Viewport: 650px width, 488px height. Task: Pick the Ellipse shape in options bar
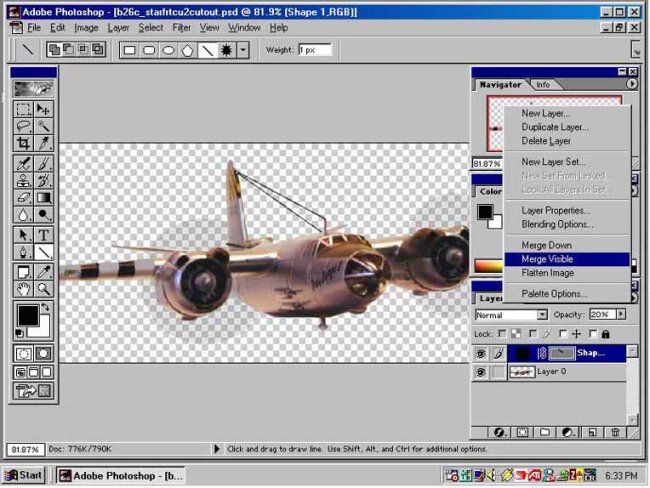(169, 50)
